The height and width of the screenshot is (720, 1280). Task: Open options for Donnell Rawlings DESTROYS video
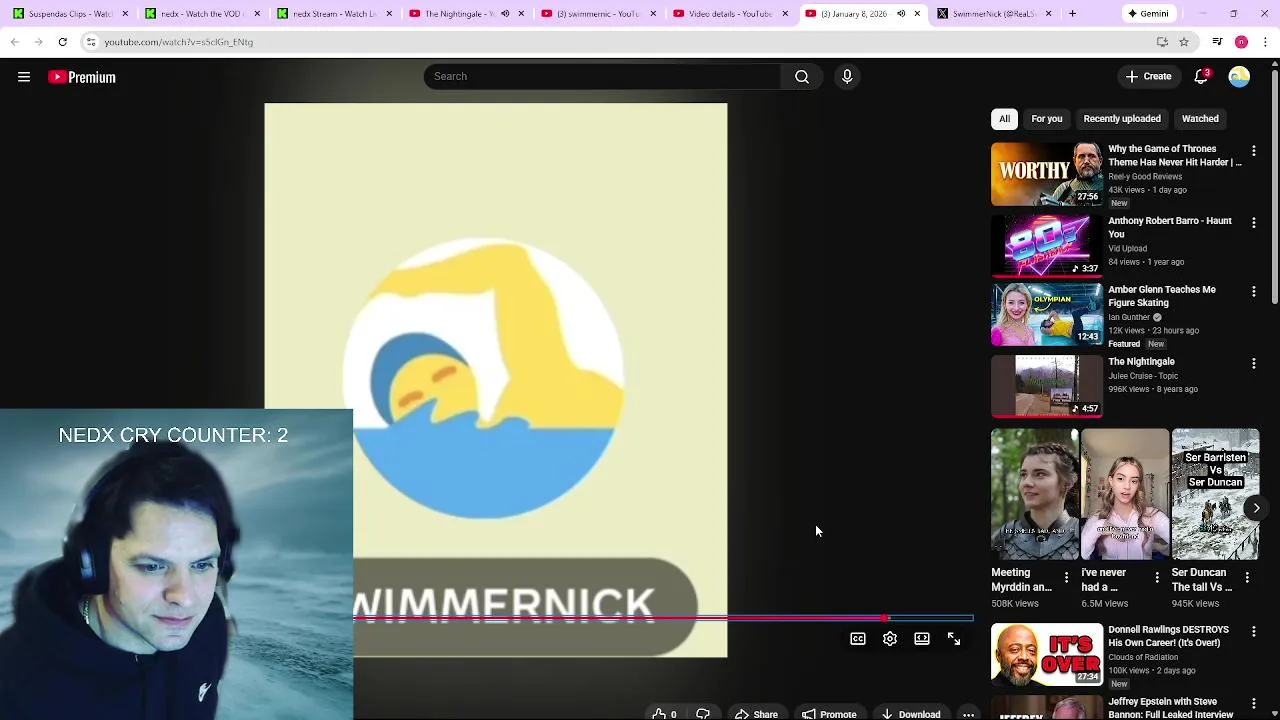tap(1254, 632)
